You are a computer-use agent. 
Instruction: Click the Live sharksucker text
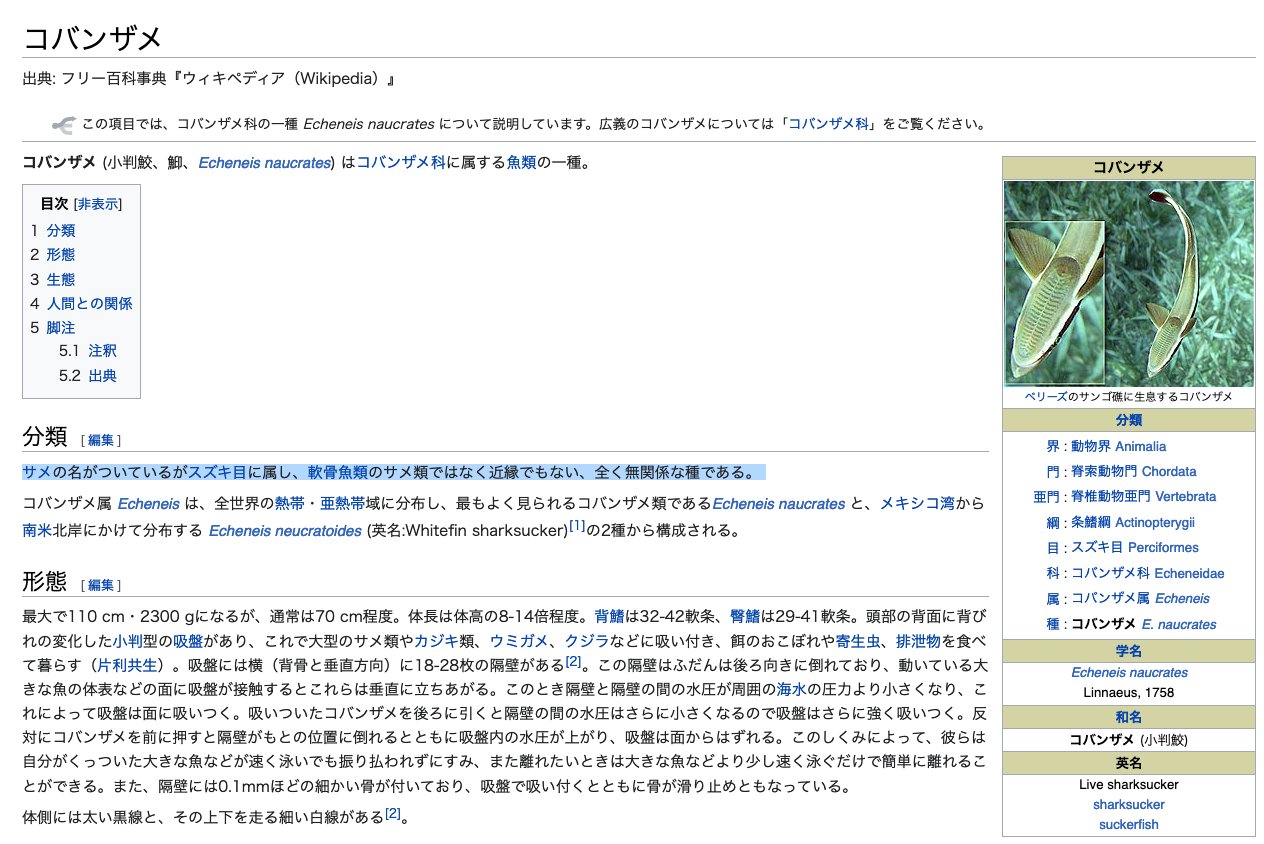click(1129, 784)
